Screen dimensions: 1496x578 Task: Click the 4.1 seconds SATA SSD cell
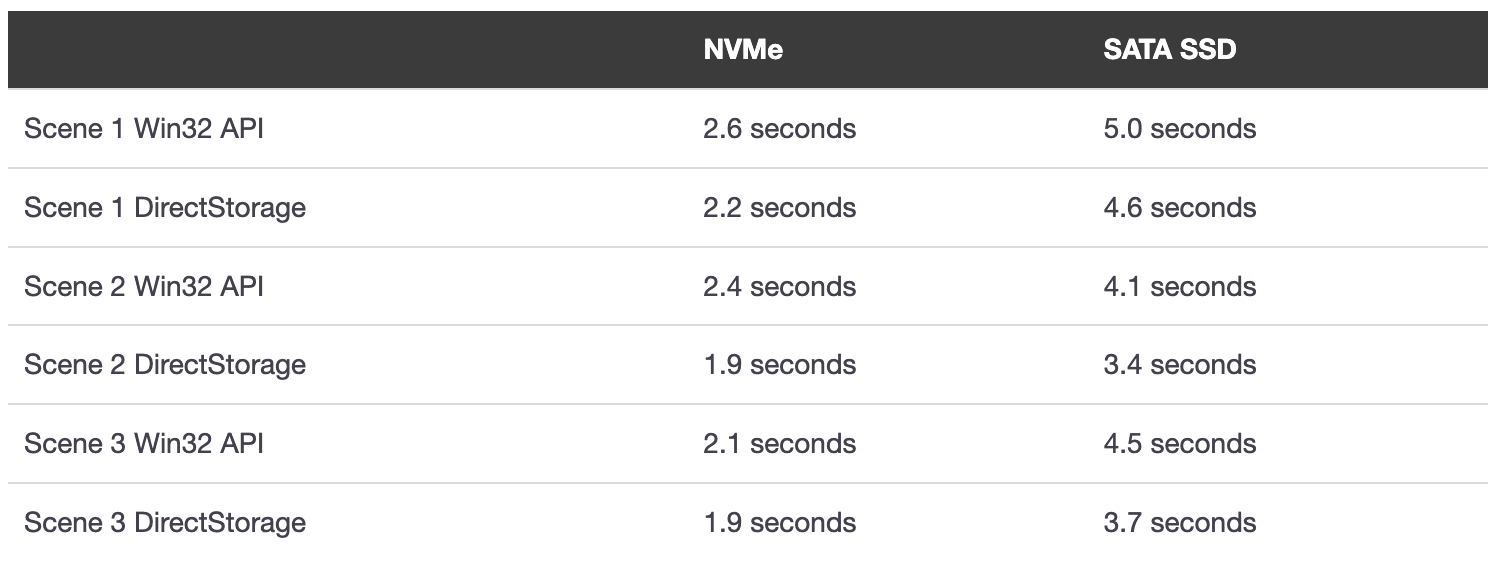pos(1180,287)
